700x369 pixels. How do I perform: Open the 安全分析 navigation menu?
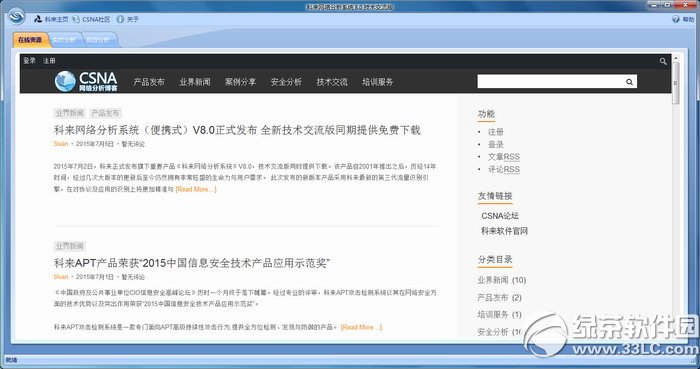(x=286, y=82)
